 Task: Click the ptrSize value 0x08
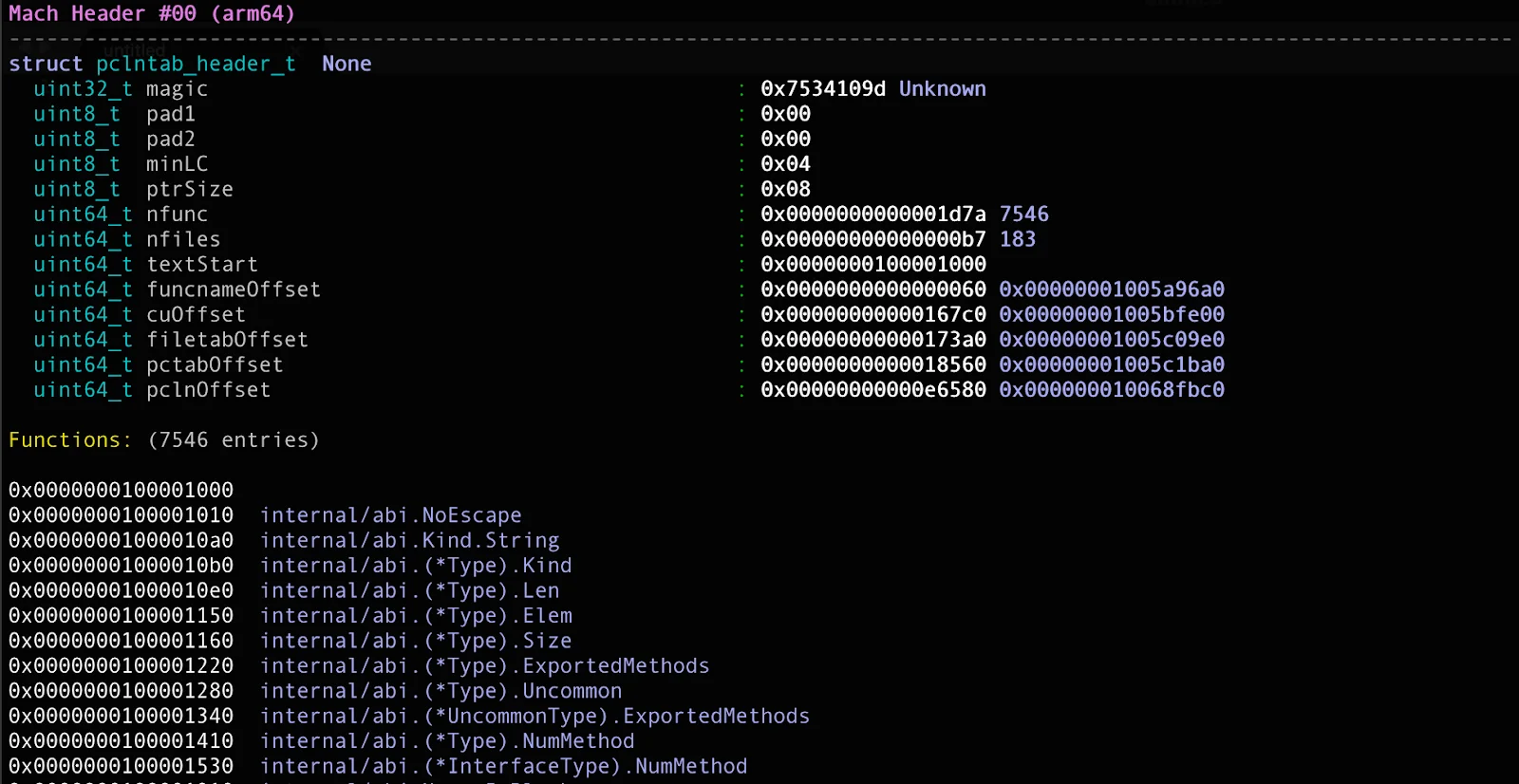[786, 189]
